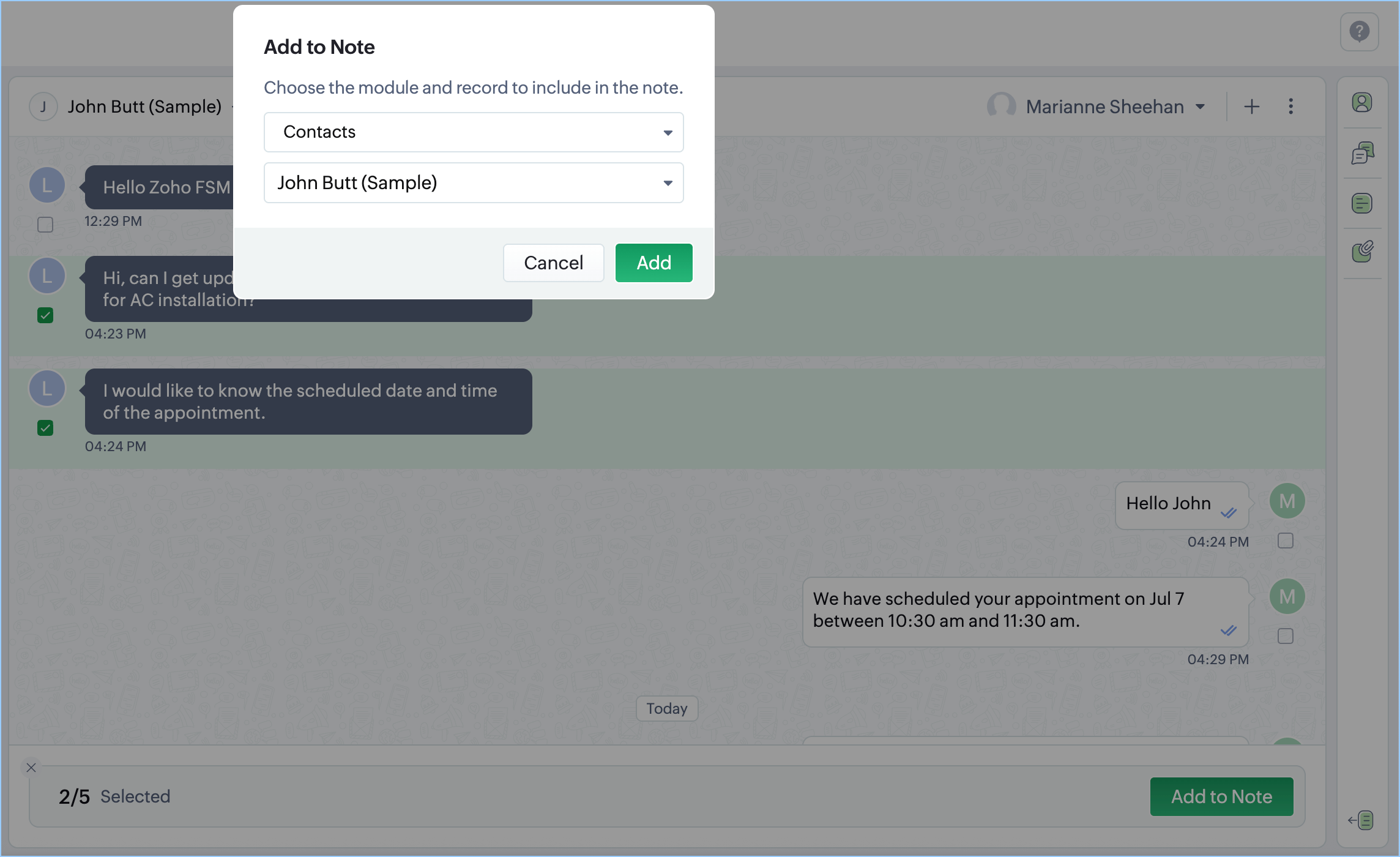The width and height of the screenshot is (1400, 857).
Task: Click the help question mark icon
Action: (x=1359, y=31)
